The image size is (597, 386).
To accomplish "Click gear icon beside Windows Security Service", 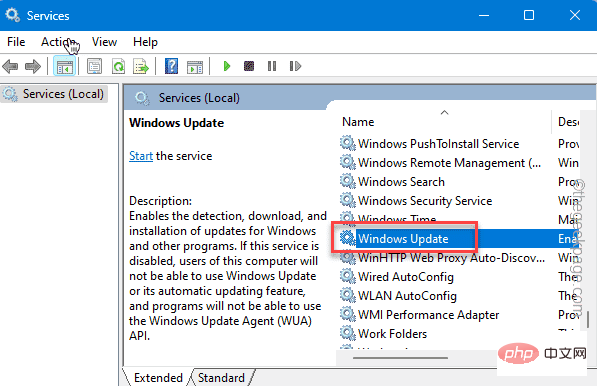I will tap(347, 200).
